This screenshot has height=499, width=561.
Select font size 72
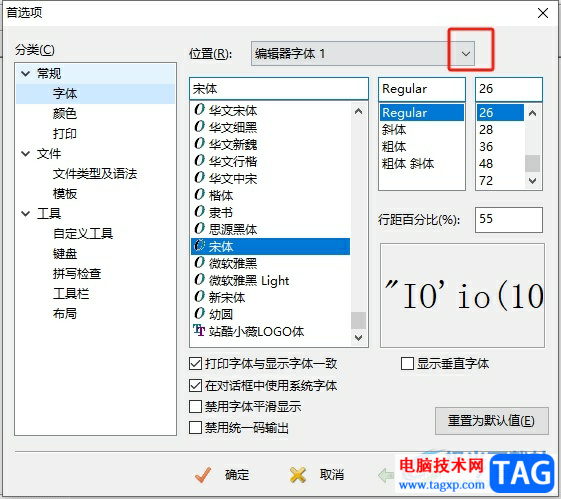click(486, 181)
